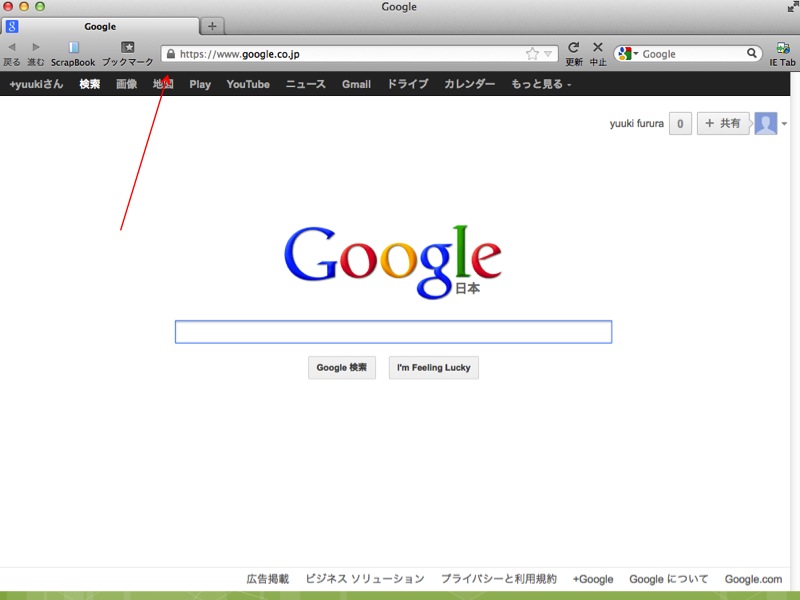The height and width of the screenshot is (600, 800).
Task: Open the IE Tab toolbar icon
Action: click(783, 48)
